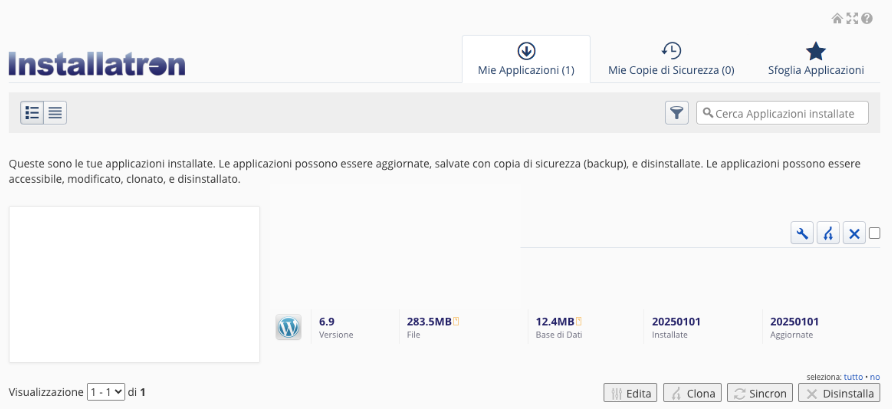The width and height of the screenshot is (892, 409).
Task: Switch to detailed list view icon
Action: pyautogui.click(x=32, y=113)
